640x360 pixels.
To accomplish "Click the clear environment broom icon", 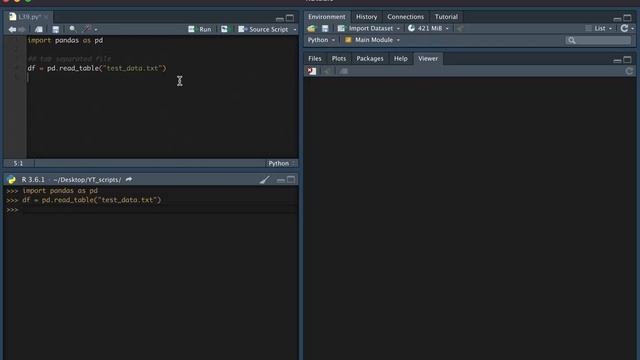I will [x=460, y=28].
